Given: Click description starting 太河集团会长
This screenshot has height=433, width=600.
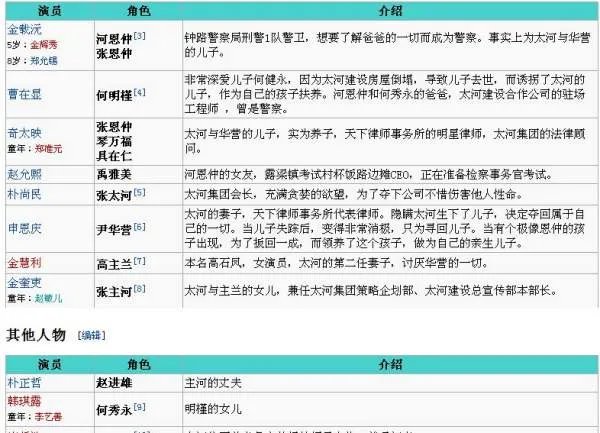Looking at the screenshot, I should click(x=354, y=194).
